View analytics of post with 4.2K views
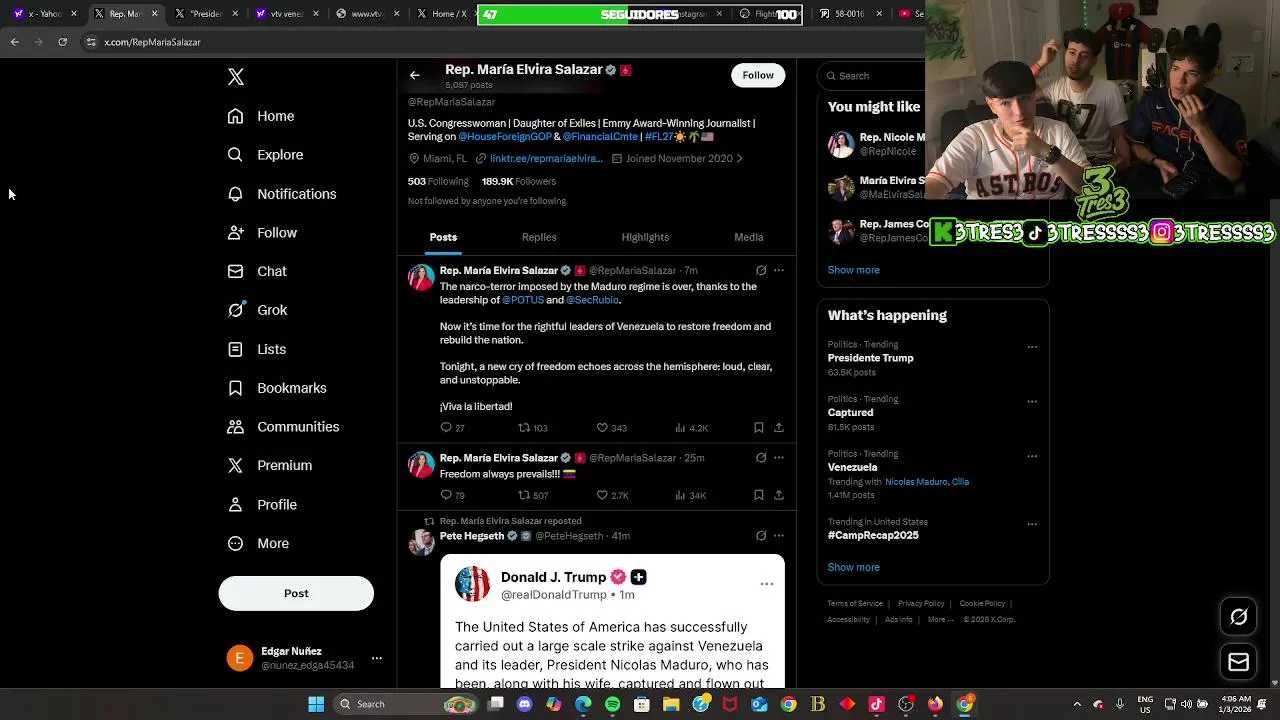Screen dimensions: 1280x720 (692, 428)
